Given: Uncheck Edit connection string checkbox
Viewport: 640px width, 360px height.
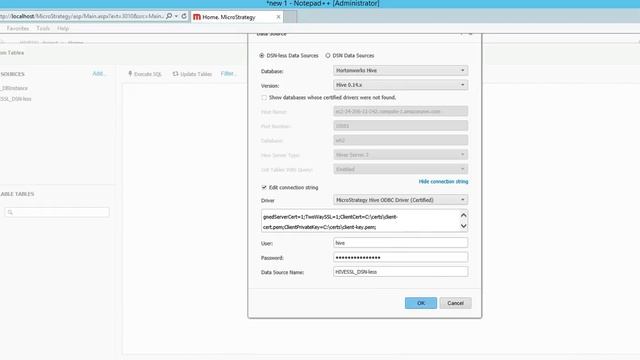Looking at the screenshot, I should click(x=264, y=187).
